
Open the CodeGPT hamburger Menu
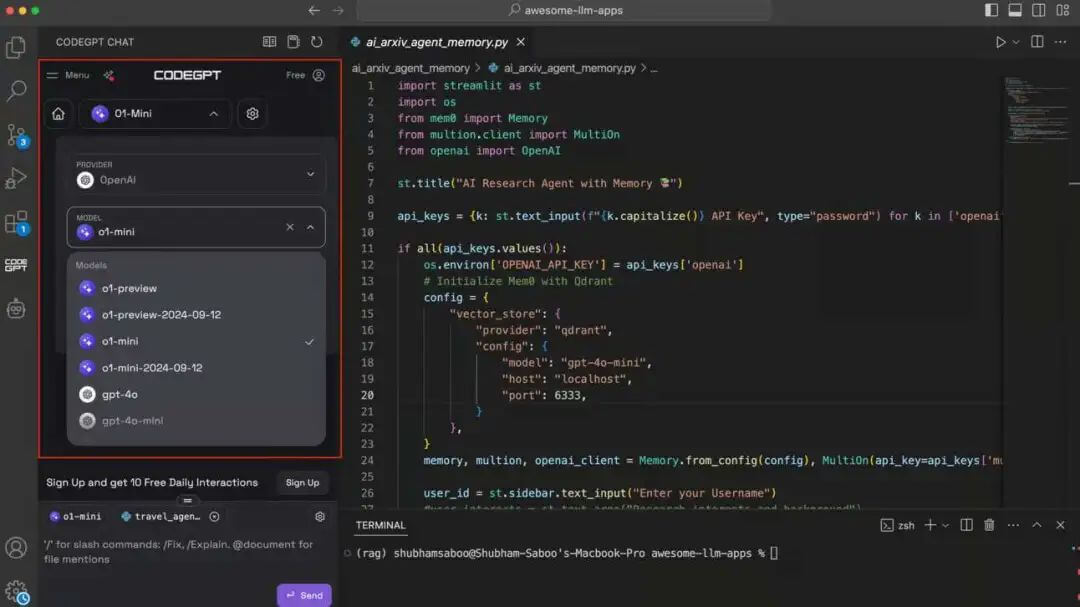68,75
